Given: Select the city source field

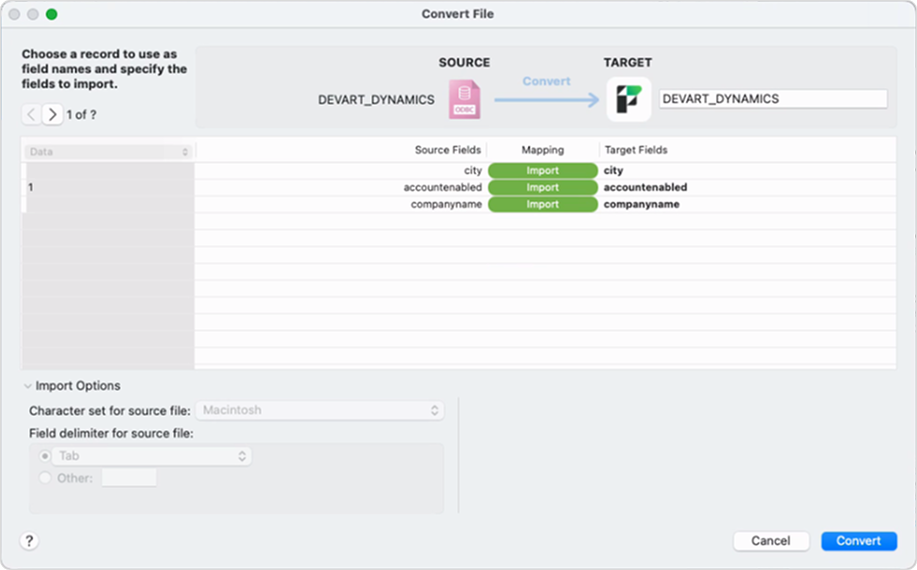Looking at the screenshot, I should [473, 170].
